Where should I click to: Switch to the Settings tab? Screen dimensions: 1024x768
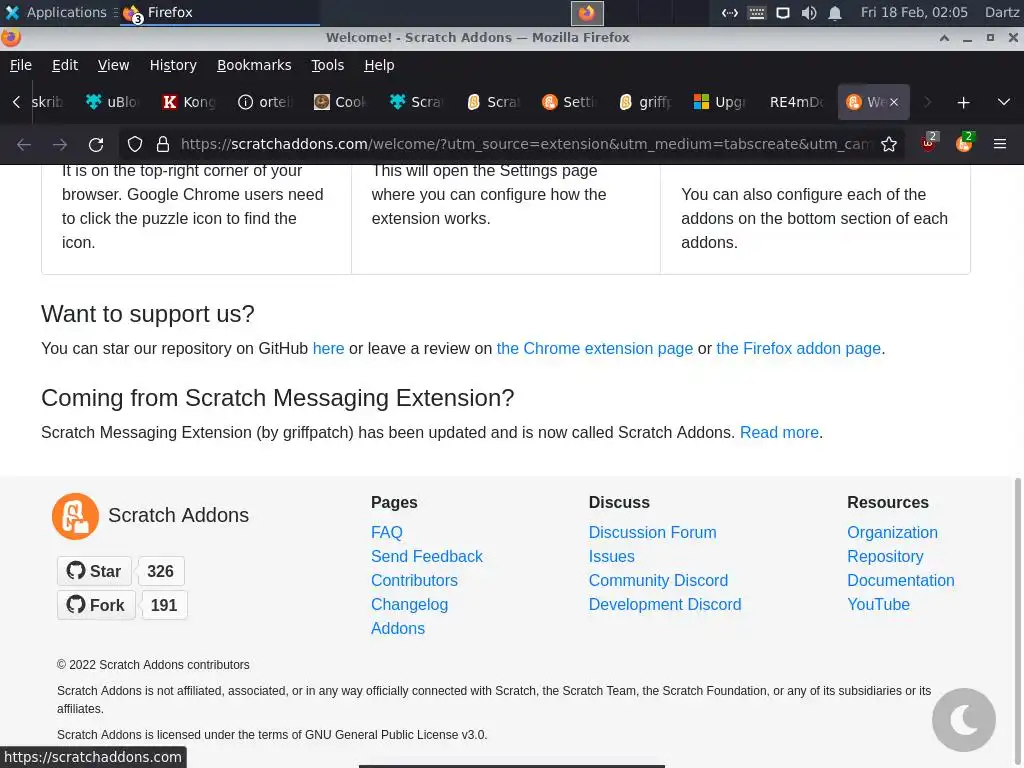pos(569,102)
